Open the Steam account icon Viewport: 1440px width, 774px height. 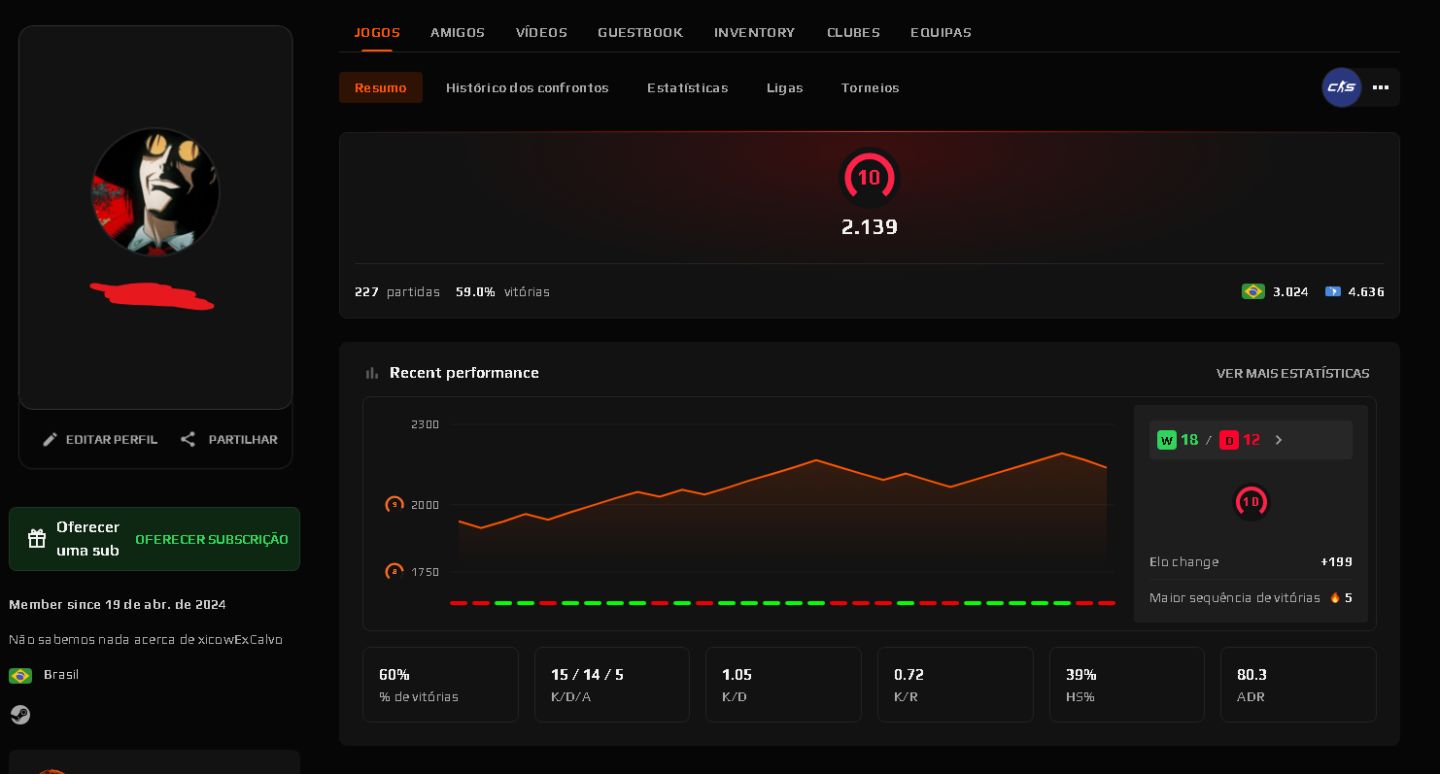click(x=20, y=715)
